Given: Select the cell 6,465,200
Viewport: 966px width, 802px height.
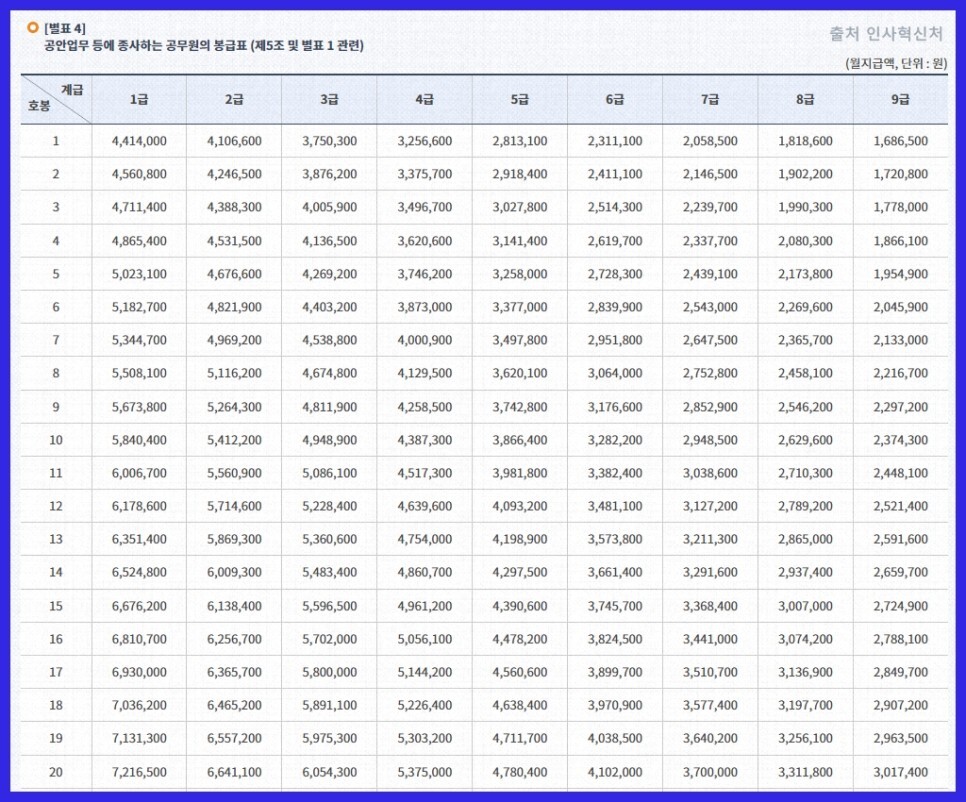Looking at the screenshot, I should coord(234,705).
